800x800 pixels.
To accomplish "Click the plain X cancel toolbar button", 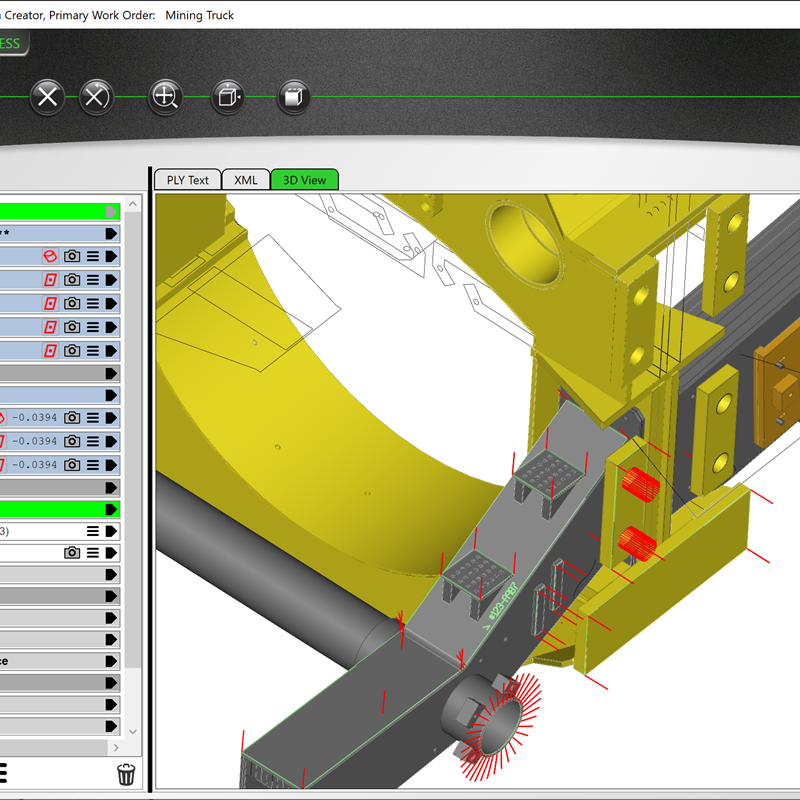I will [x=47, y=97].
